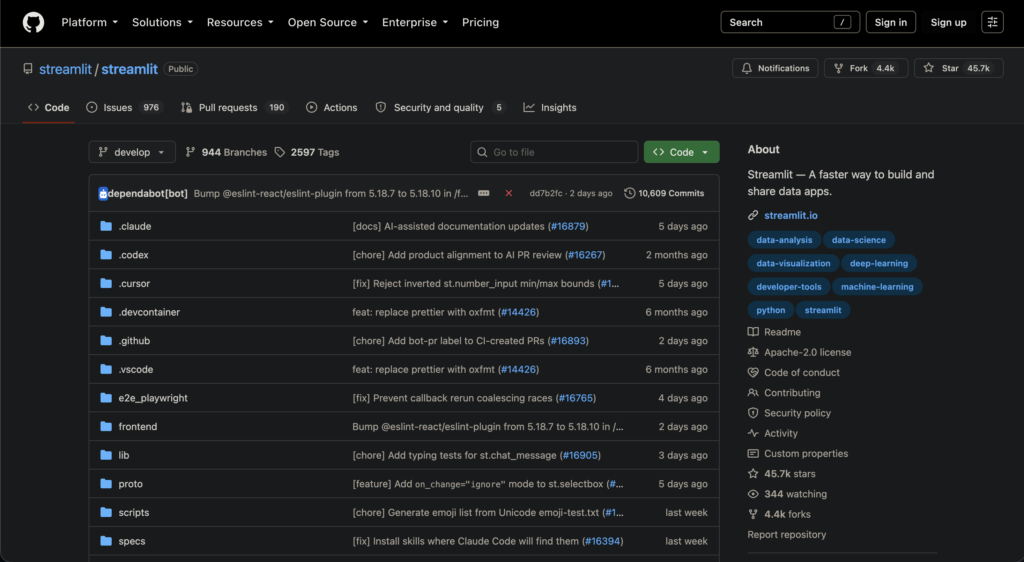This screenshot has height=562, width=1024.
Task: Open the Enterprise dropdown
Action: [415, 22]
